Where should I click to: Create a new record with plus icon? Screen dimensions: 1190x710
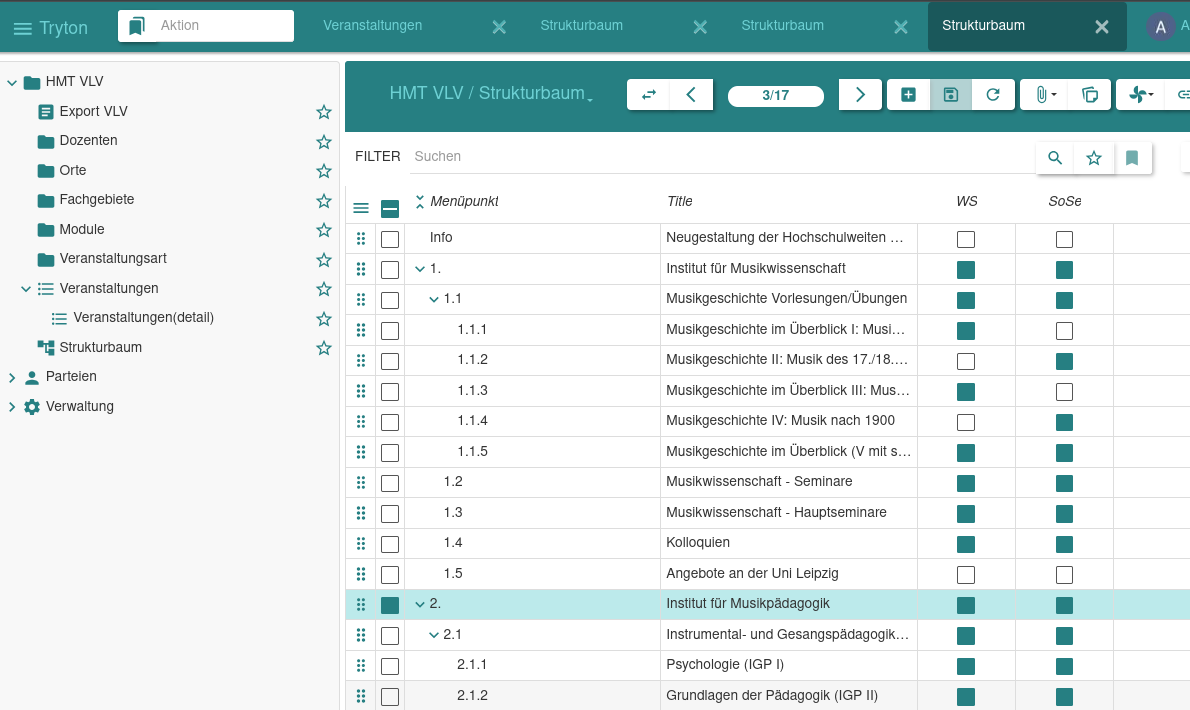(908, 95)
